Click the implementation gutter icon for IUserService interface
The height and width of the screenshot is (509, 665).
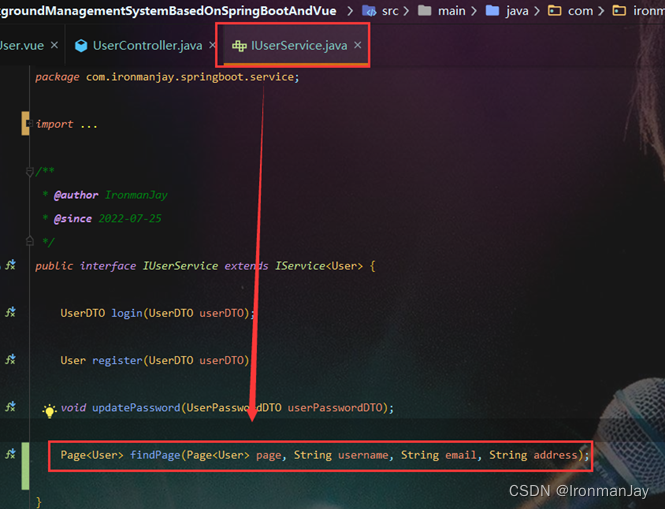(10, 265)
